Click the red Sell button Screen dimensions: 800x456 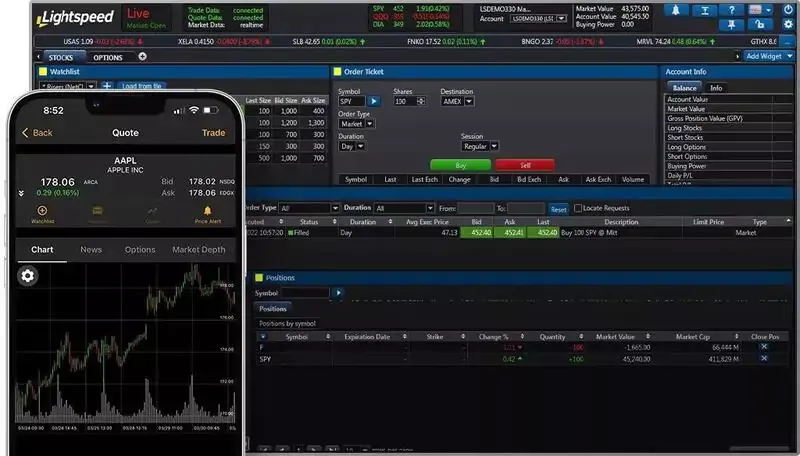coord(525,165)
